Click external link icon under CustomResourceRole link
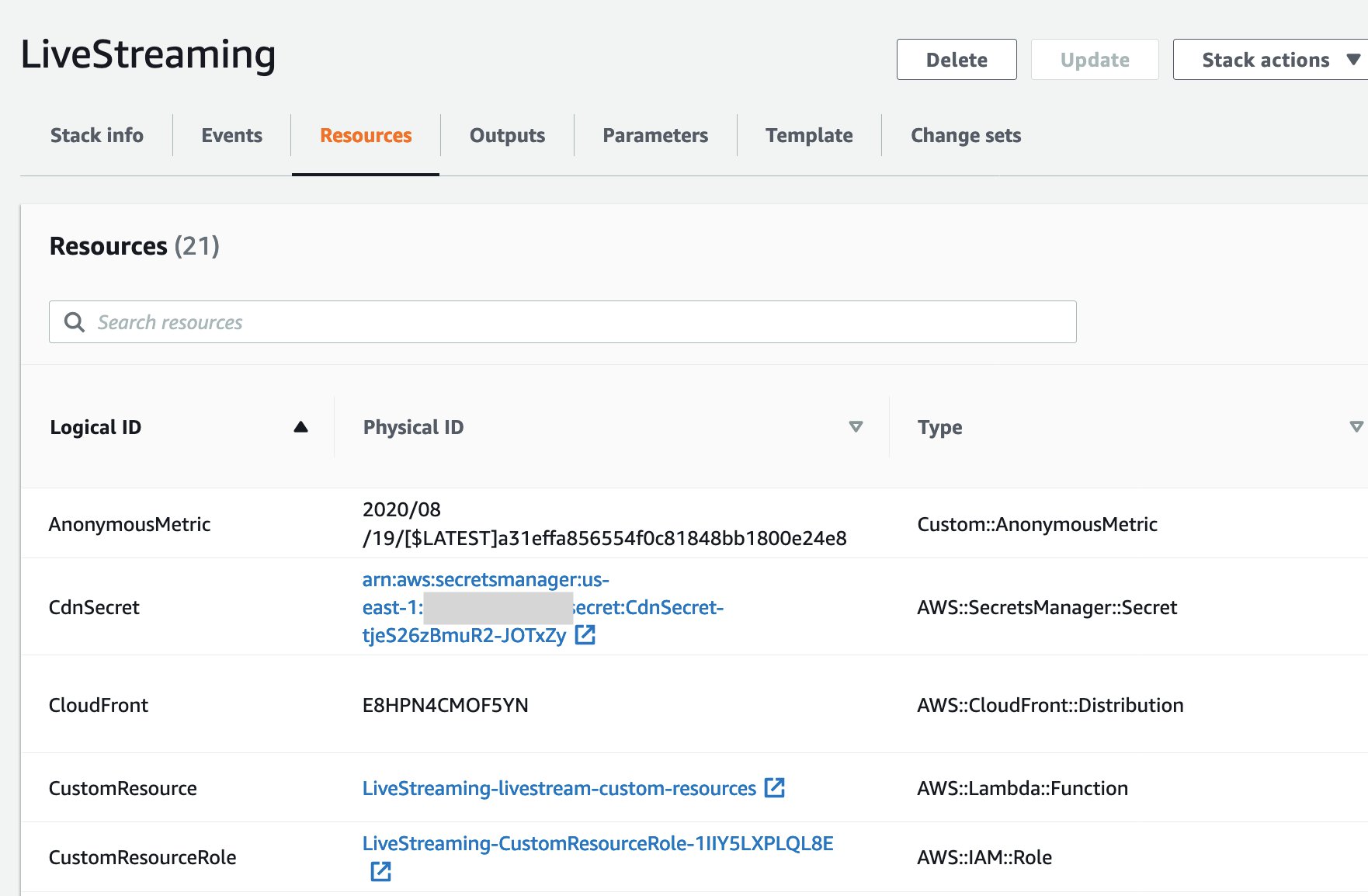This screenshot has height=896, width=1368. (380, 872)
